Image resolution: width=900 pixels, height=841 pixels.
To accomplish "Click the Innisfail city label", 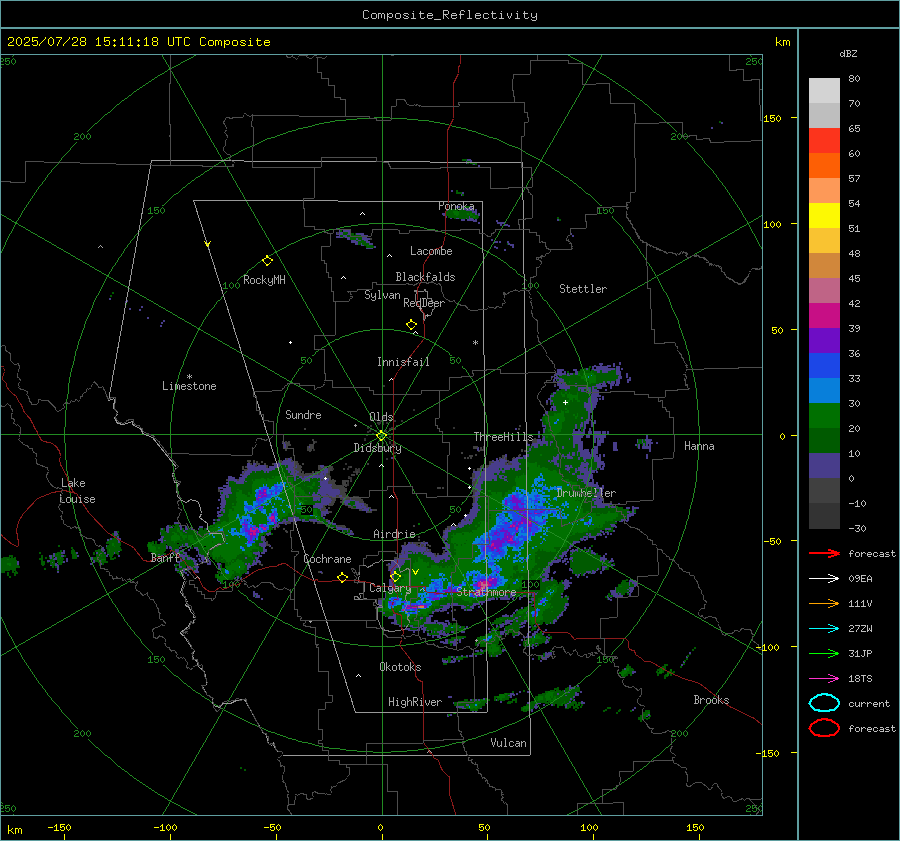I will point(403,362).
